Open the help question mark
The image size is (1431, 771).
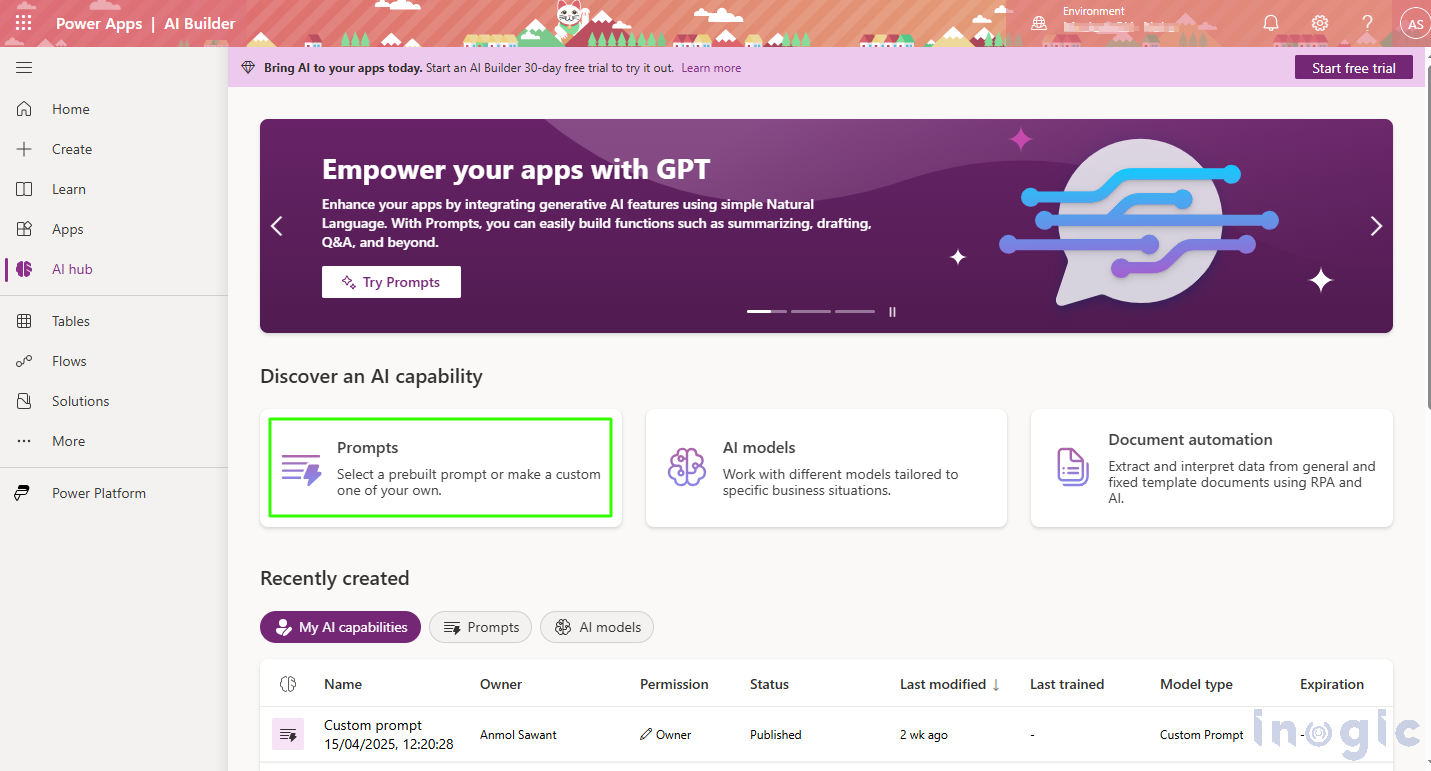1368,23
